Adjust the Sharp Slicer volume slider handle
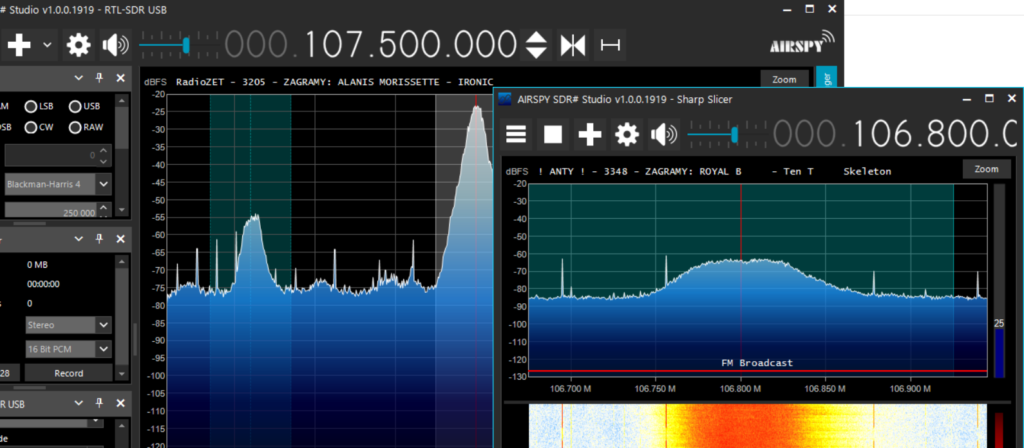Viewport: 1024px width, 448px height. tap(734, 135)
